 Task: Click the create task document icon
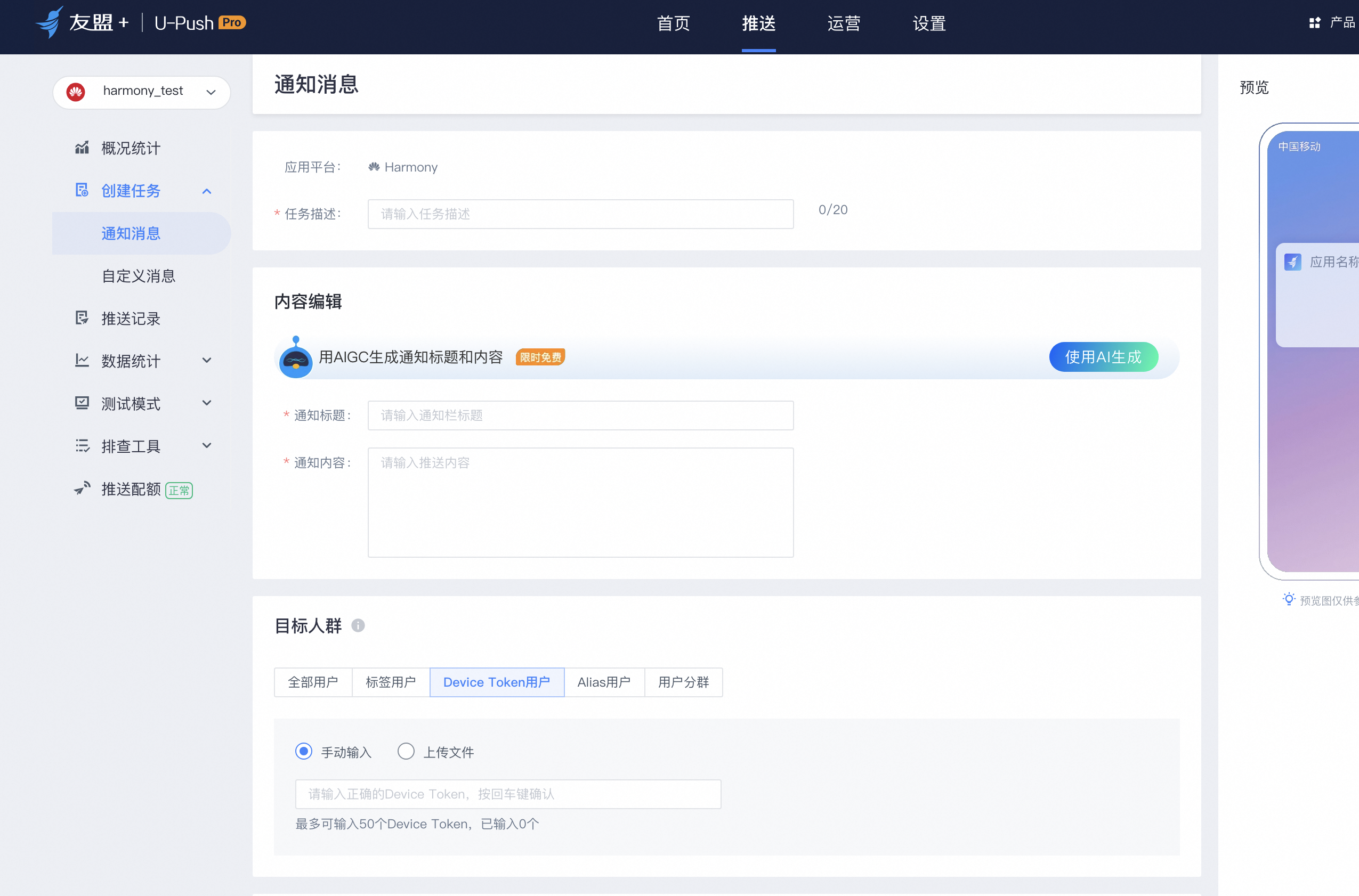(x=82, y=190)
